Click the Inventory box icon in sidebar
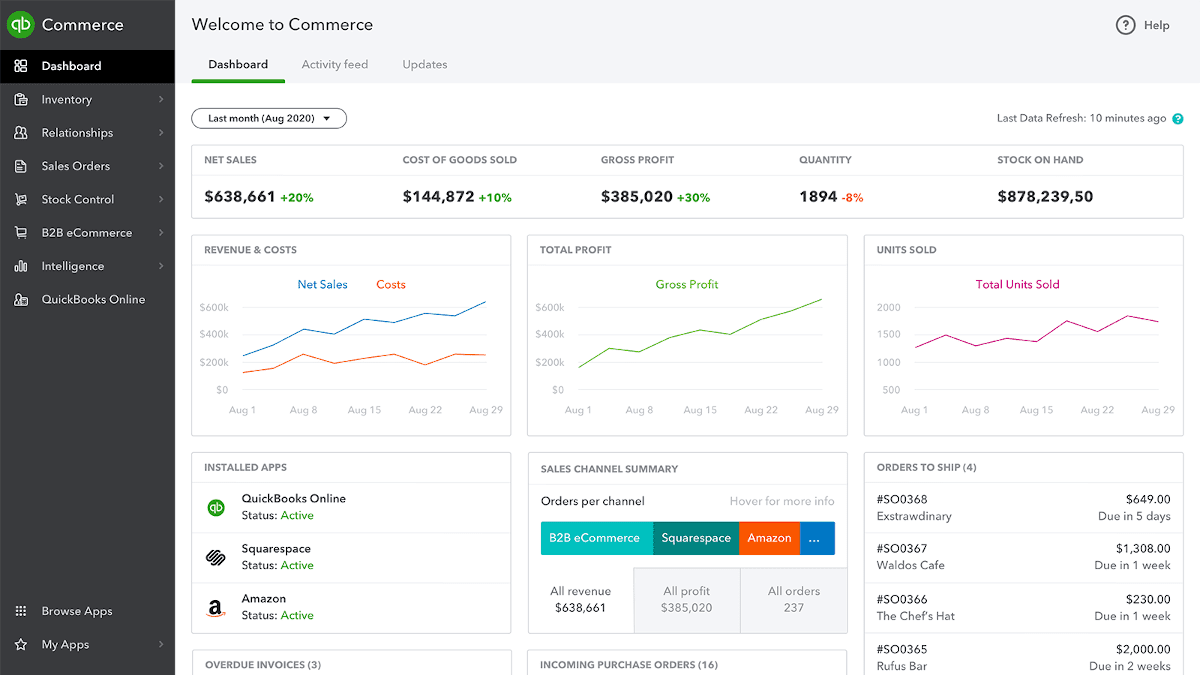The image size is (1200, 675). [x=21, y=100]
